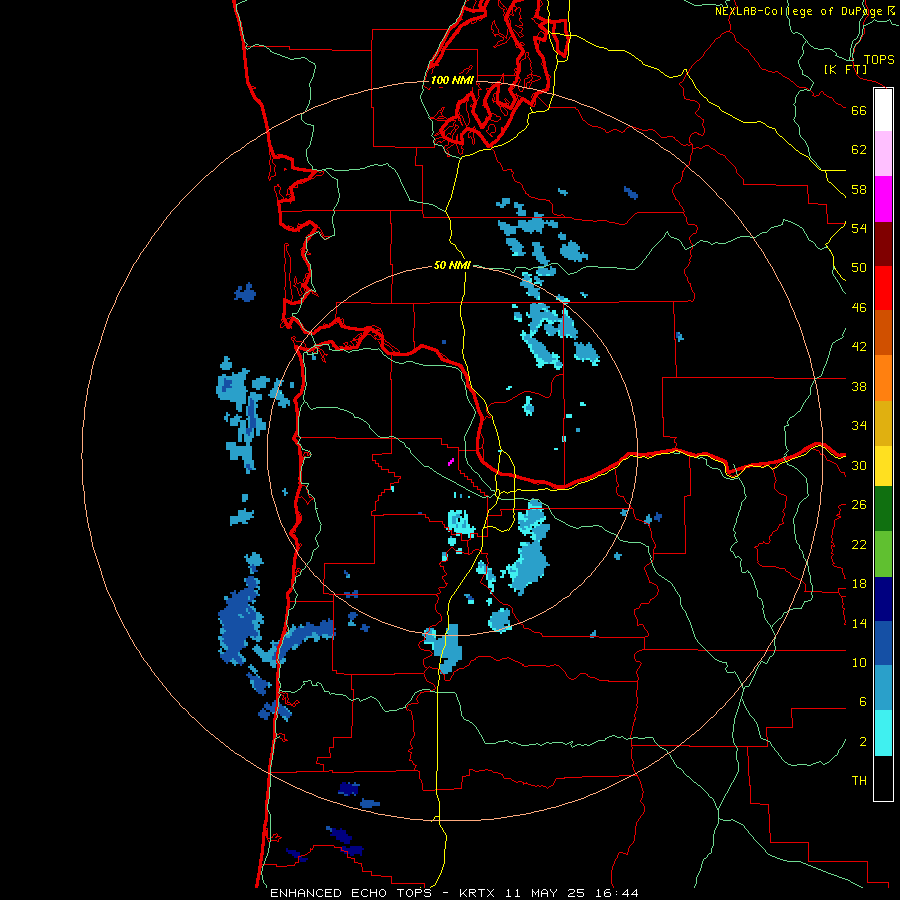The height and width of the screenshot is (900, 900).
Task: Click the "[K FT]" units label
Action: (x=845, y=69)
